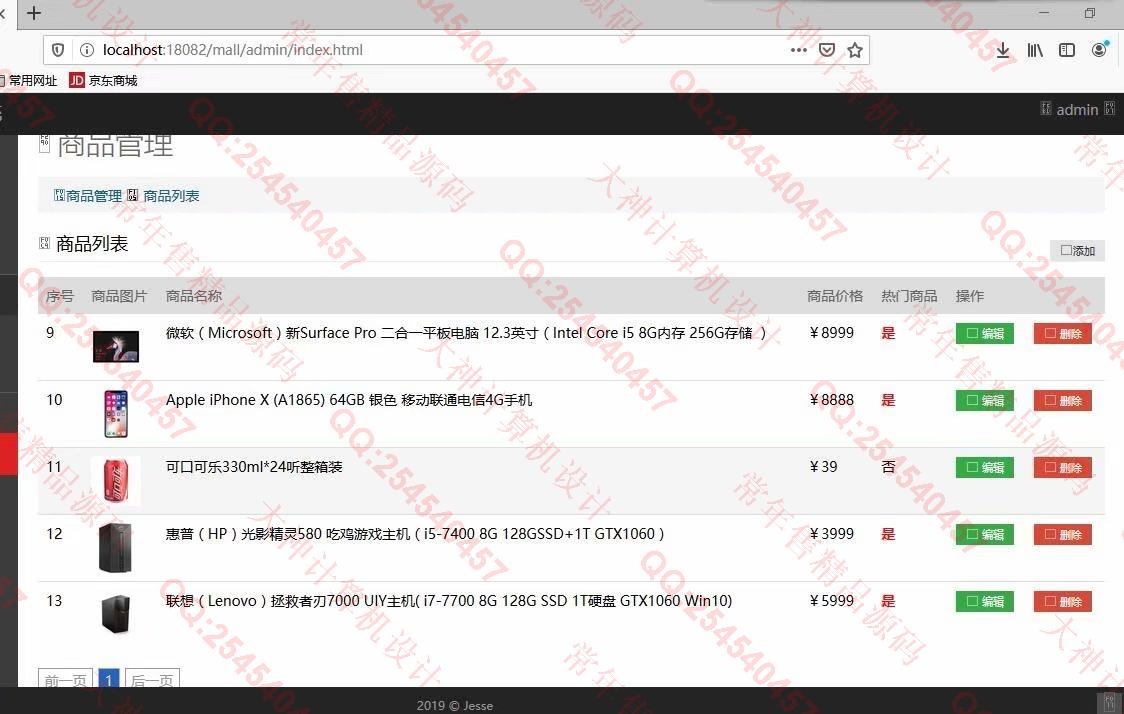The height and width of the screenshot is (714, 1124).
Task: Save page to Pocket
Action: (827, 49)
